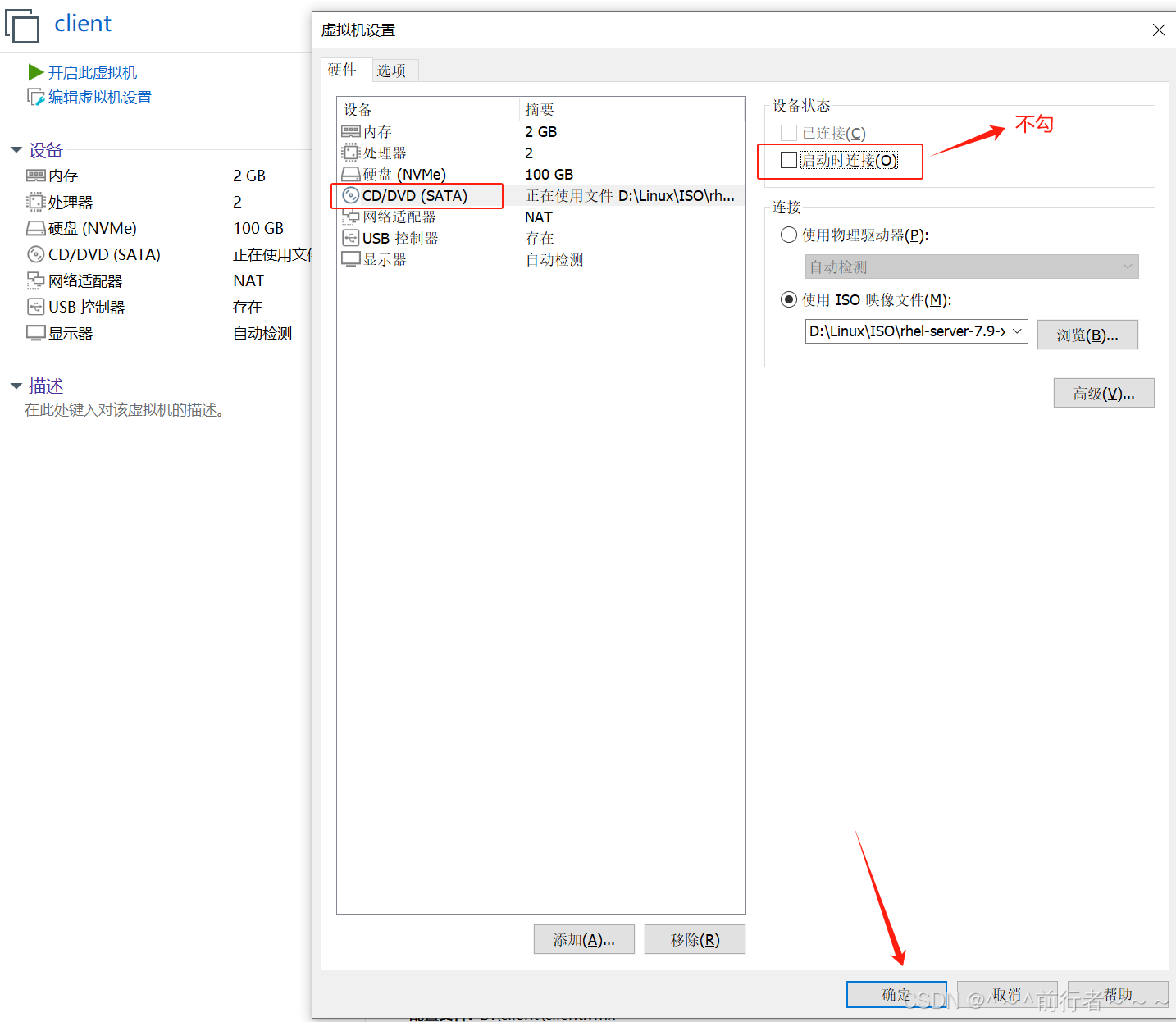Screen dimensions: 1176x1022
Task: Click the 帮助 help button
Action: tap(1118, 995)
